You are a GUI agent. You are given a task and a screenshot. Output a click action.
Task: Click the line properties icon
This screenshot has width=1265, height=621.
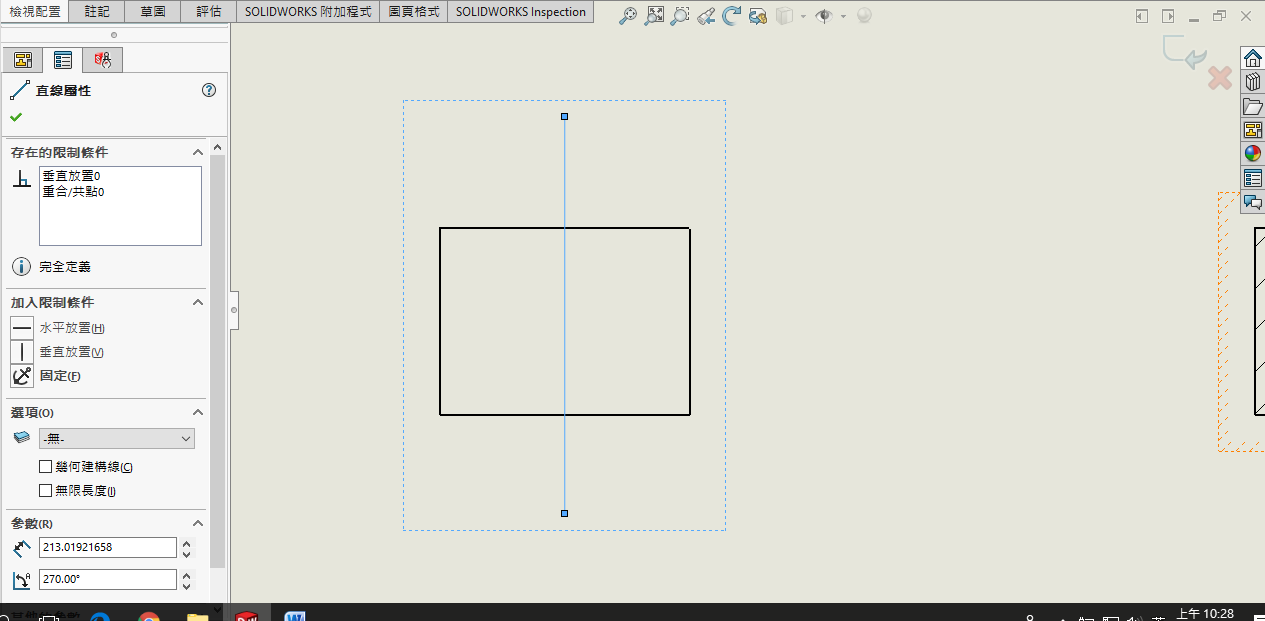click(x=20, y=90)
